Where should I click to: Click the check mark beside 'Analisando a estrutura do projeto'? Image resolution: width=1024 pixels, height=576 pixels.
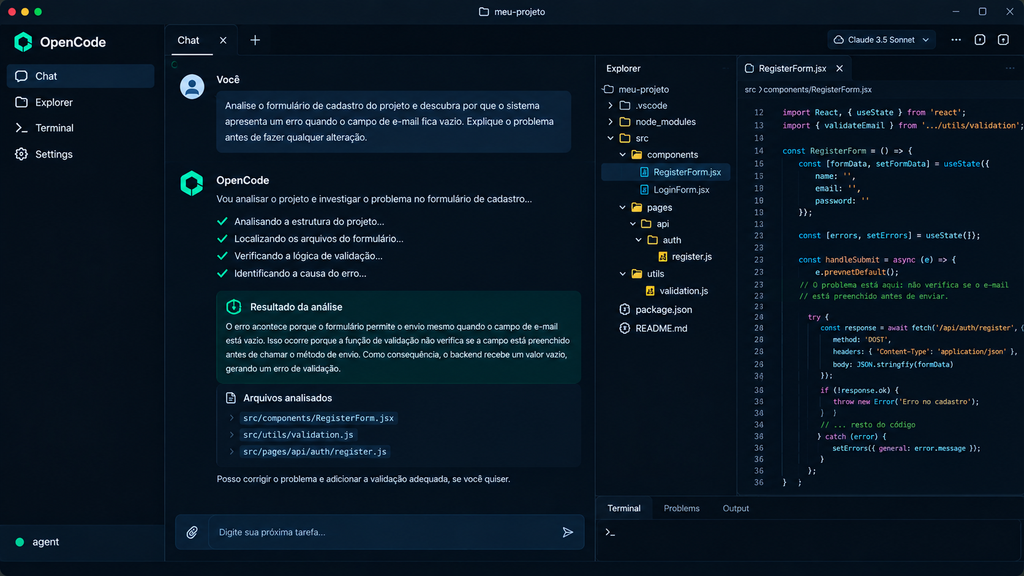point(222,221)
